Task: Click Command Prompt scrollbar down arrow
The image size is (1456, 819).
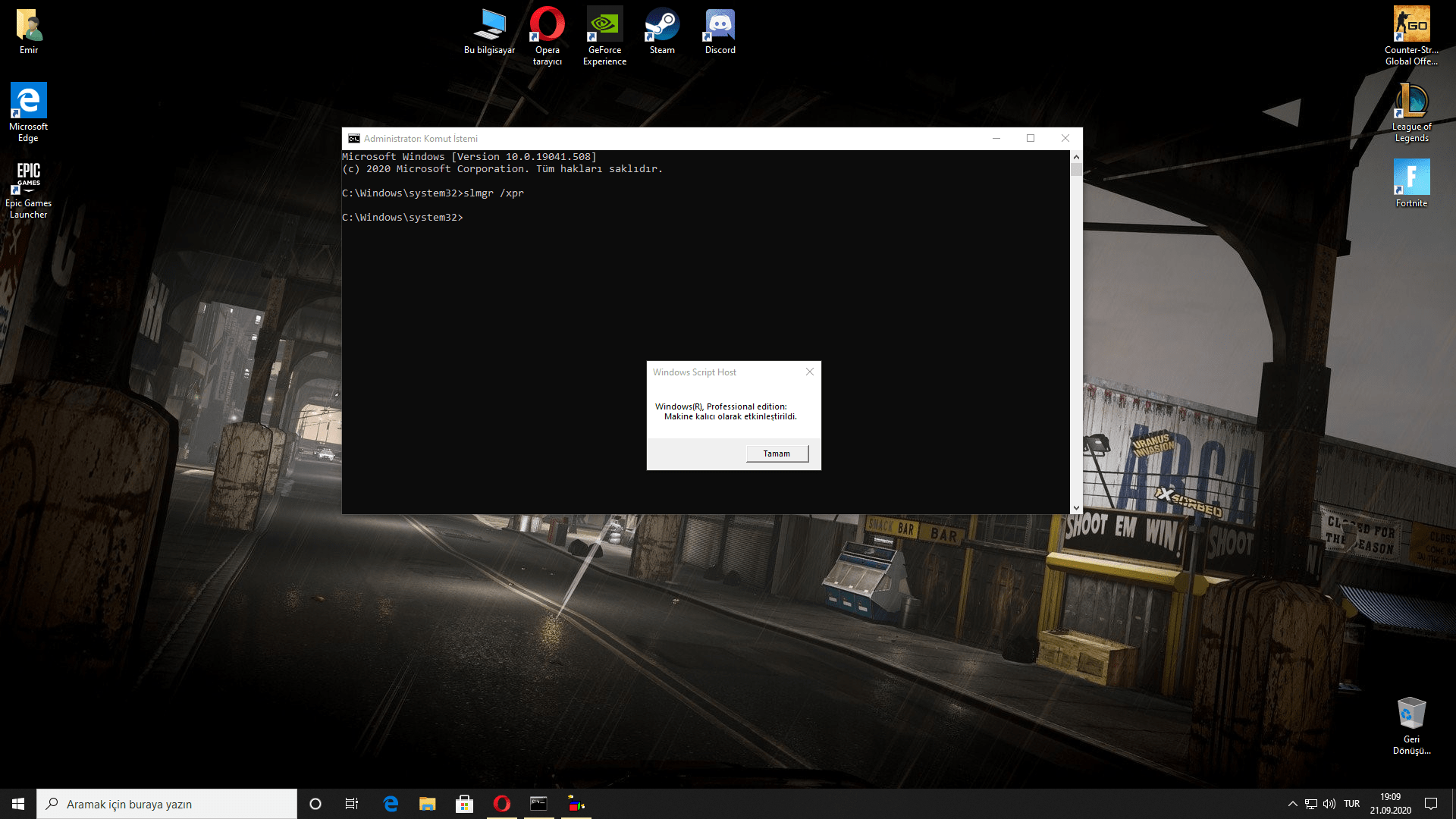Action: point(1076,508)
